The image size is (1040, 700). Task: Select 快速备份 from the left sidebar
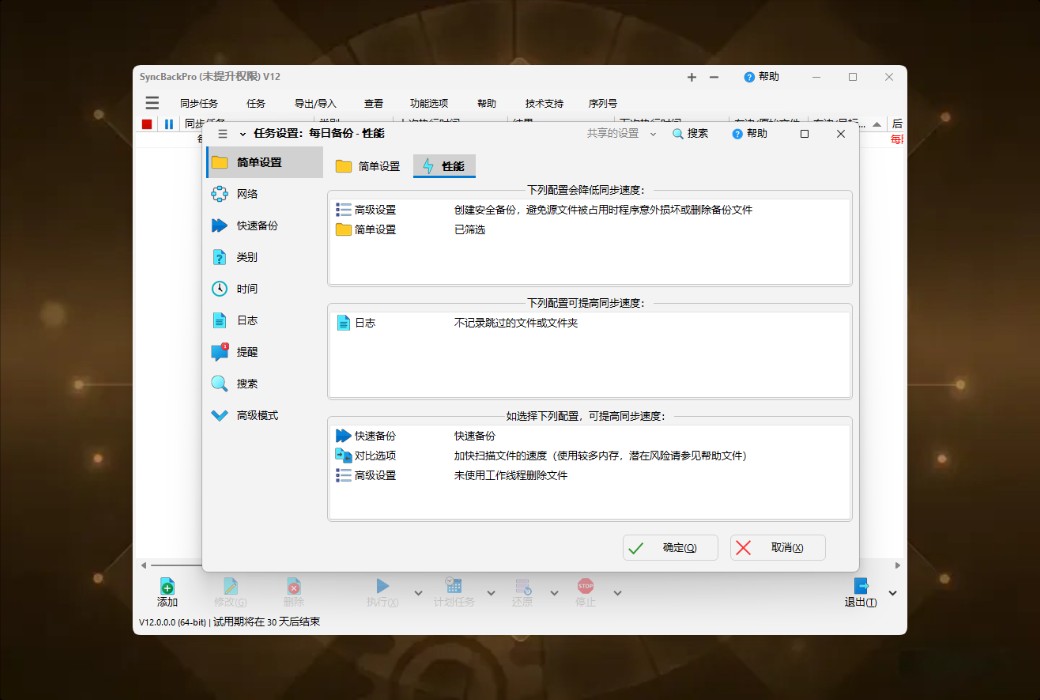coord(247,225)
